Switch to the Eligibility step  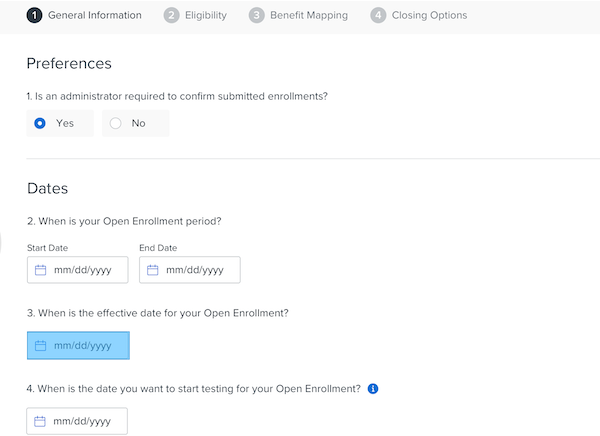(x=205, y=16)
